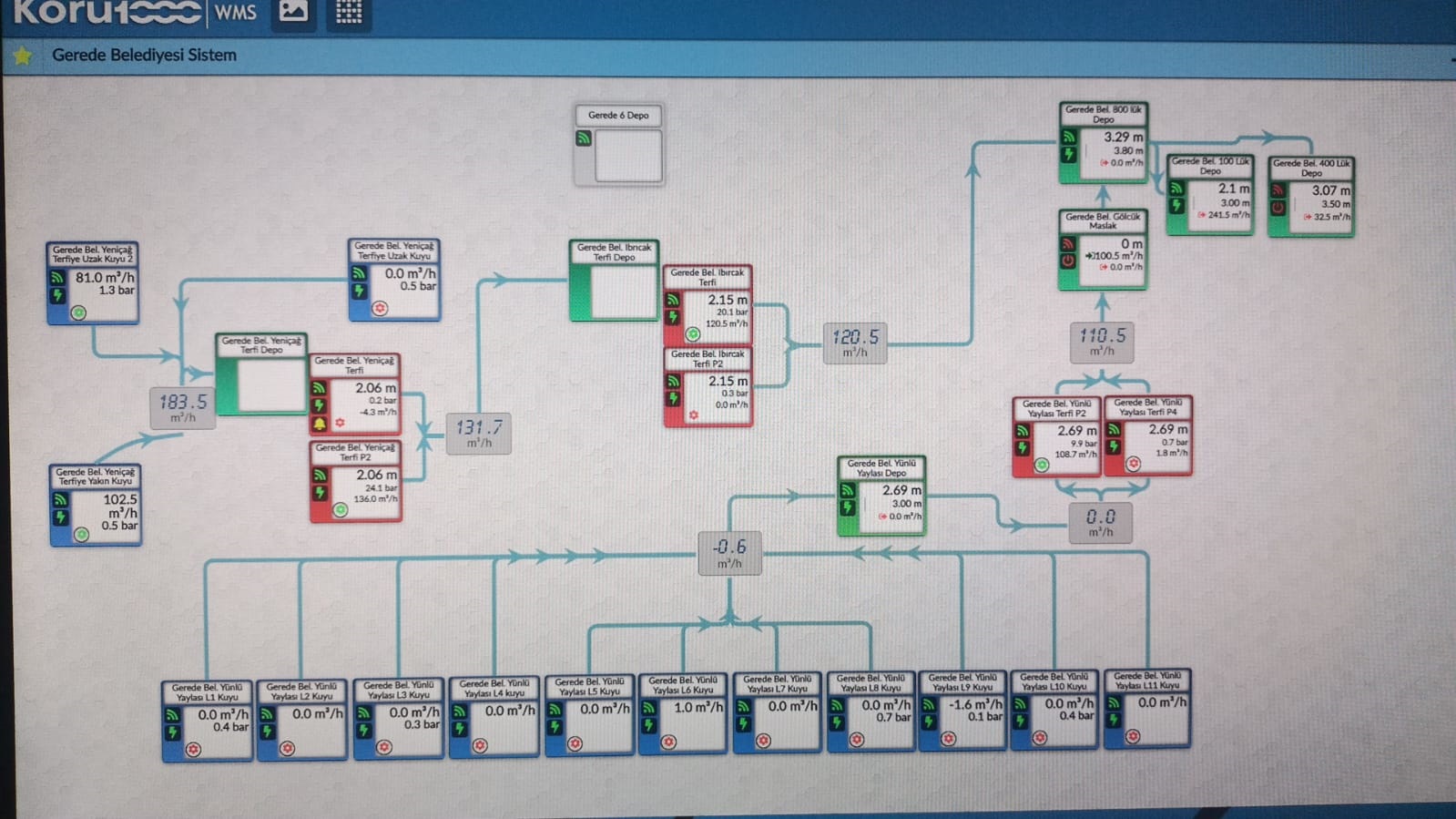Open Yünlü Yaylası L7 Kuyu card title
1456x819 pixels.
click(777, 683)
